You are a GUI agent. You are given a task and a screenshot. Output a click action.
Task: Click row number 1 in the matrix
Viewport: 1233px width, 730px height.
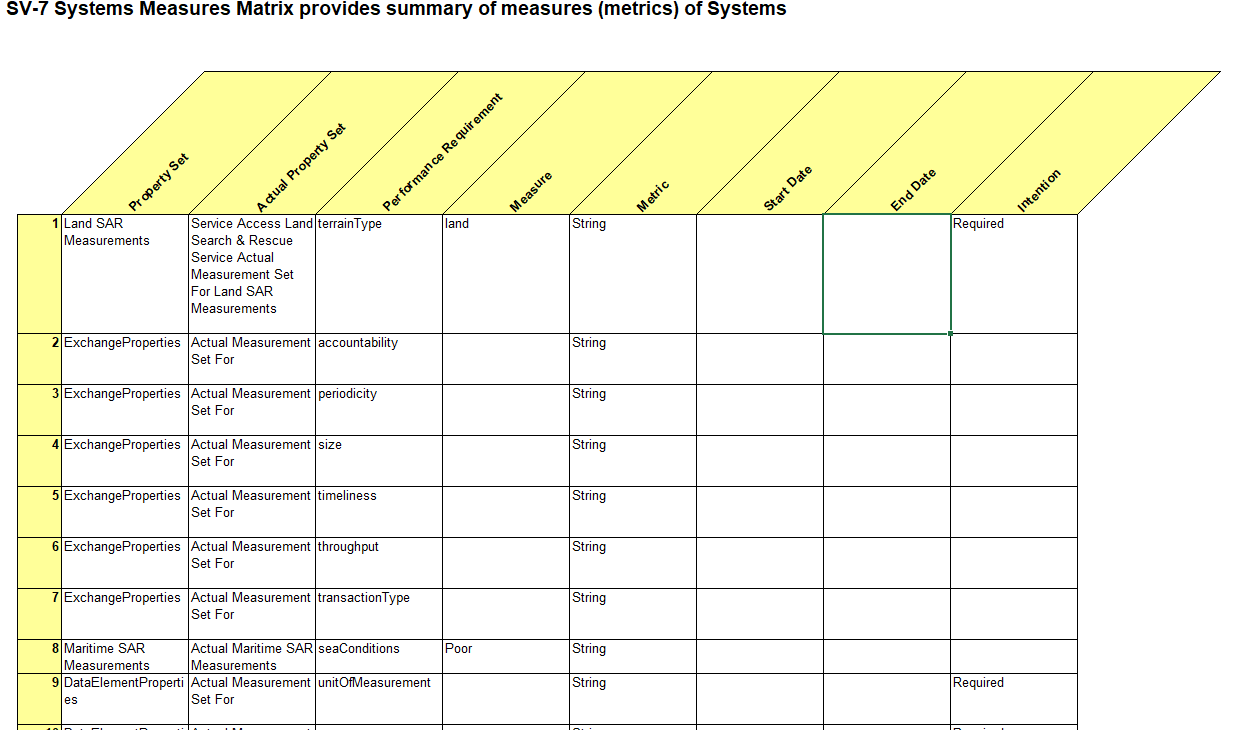coord(40,274)
